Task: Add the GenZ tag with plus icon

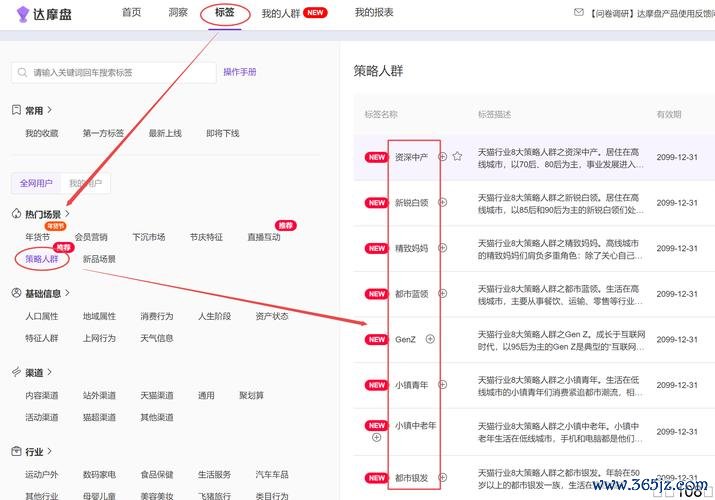Action: click(430, 339)
